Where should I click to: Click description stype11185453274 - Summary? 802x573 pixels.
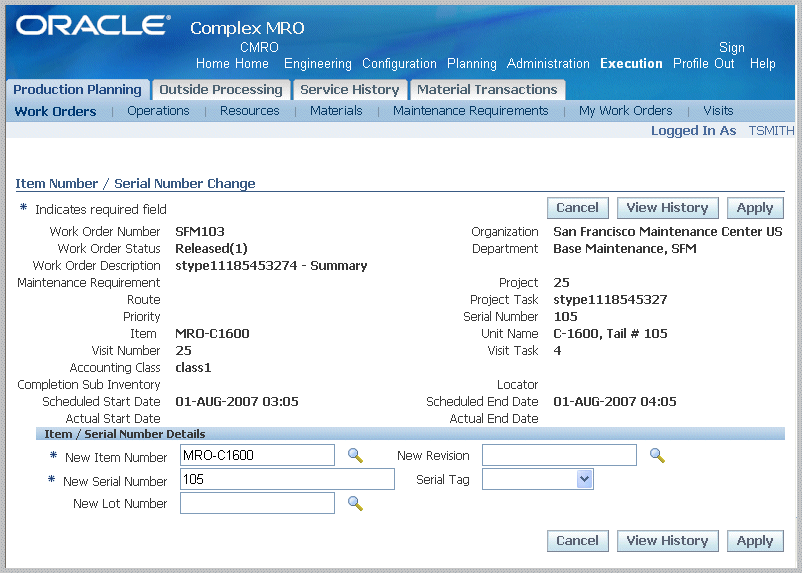click(271, 266)
